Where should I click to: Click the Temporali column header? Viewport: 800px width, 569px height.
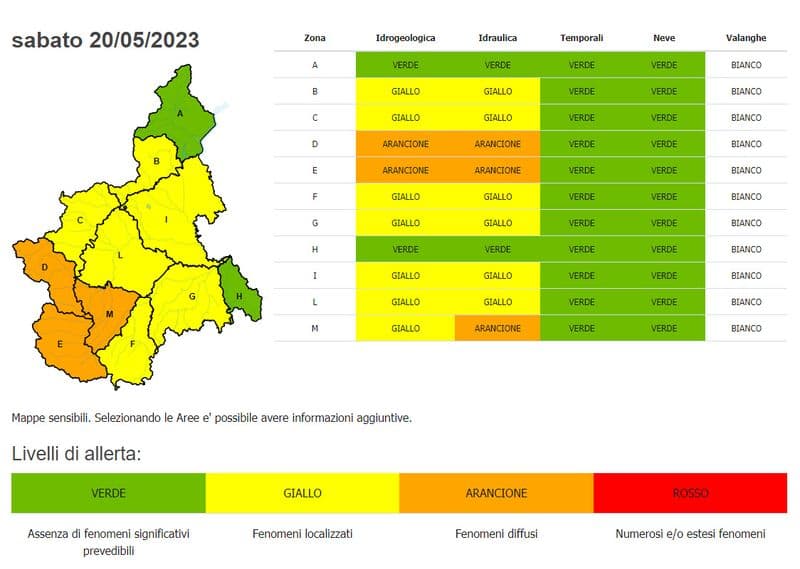pos(581,38)
